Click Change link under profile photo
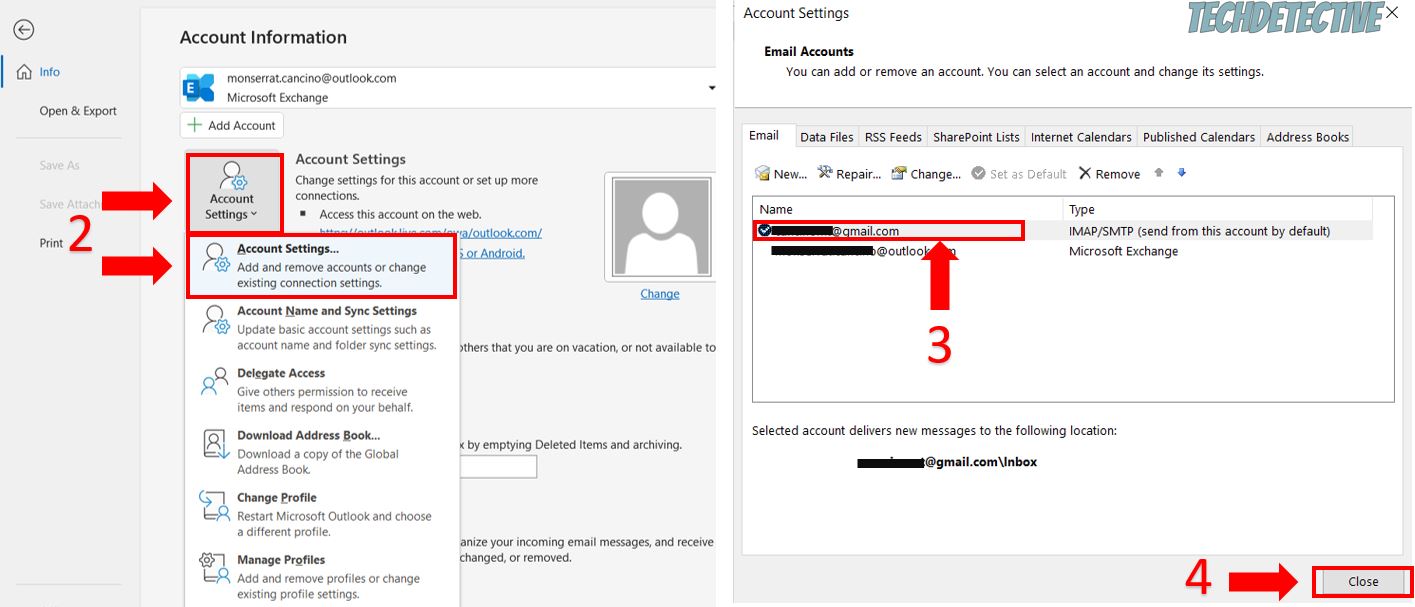 coord(659,294)
